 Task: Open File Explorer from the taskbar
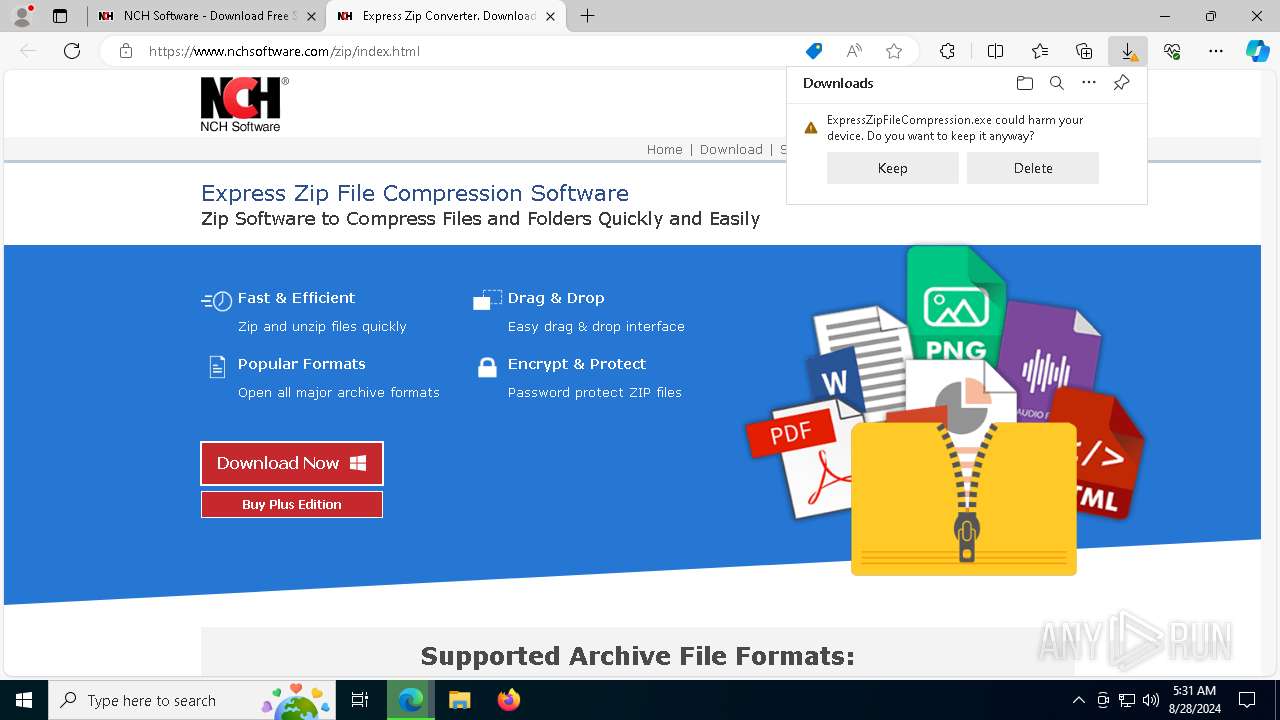click(459, 700)
